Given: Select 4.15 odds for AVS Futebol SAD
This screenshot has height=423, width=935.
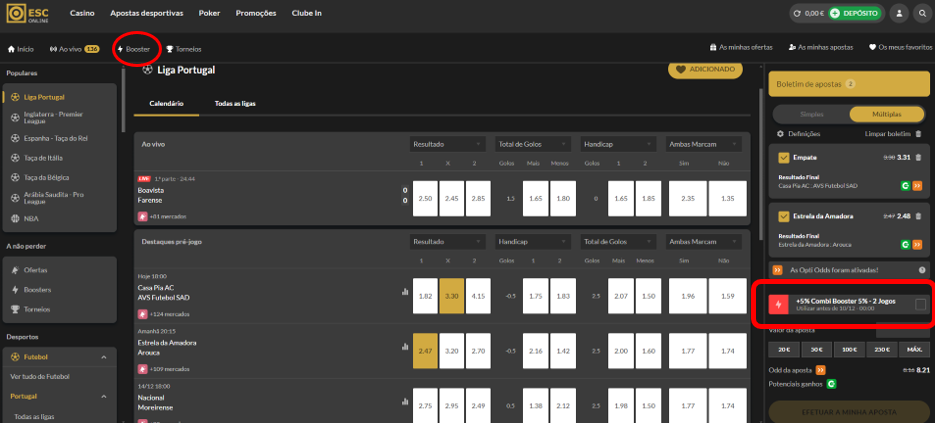Looking at the screenshot, I should (x=478, y=296).
